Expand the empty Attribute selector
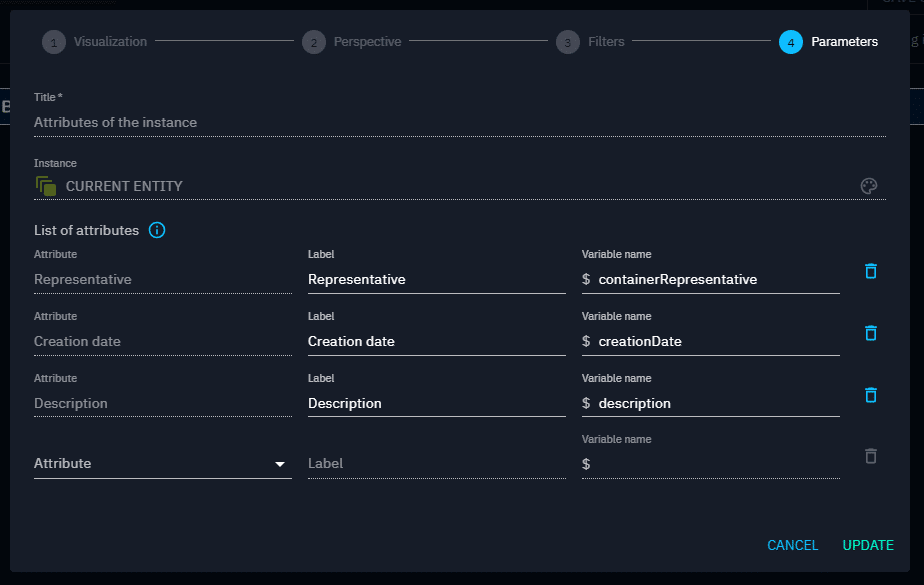The width and height of the screenshot is (924, 585). pos(160,463)
